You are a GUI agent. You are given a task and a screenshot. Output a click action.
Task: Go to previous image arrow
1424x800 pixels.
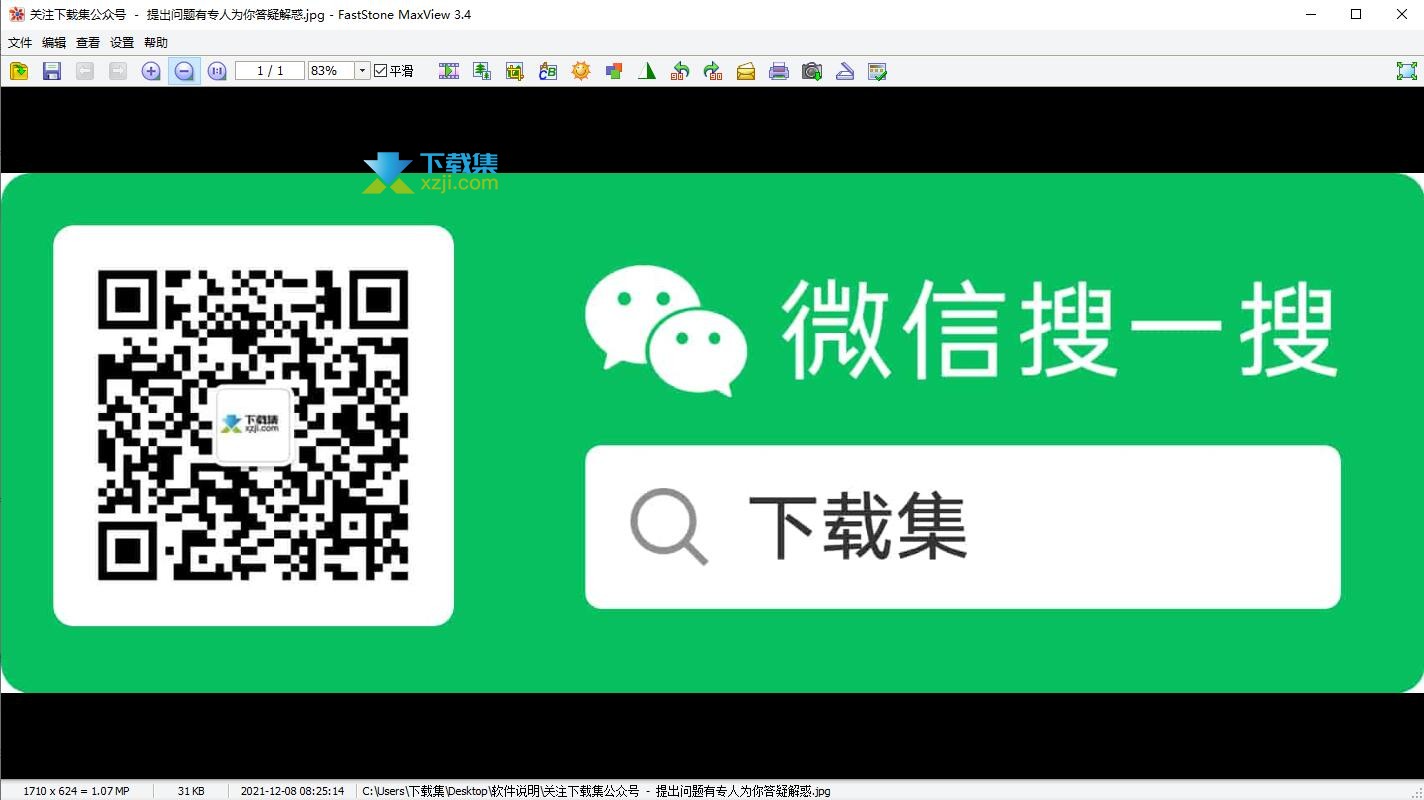[x=85, y=71]
